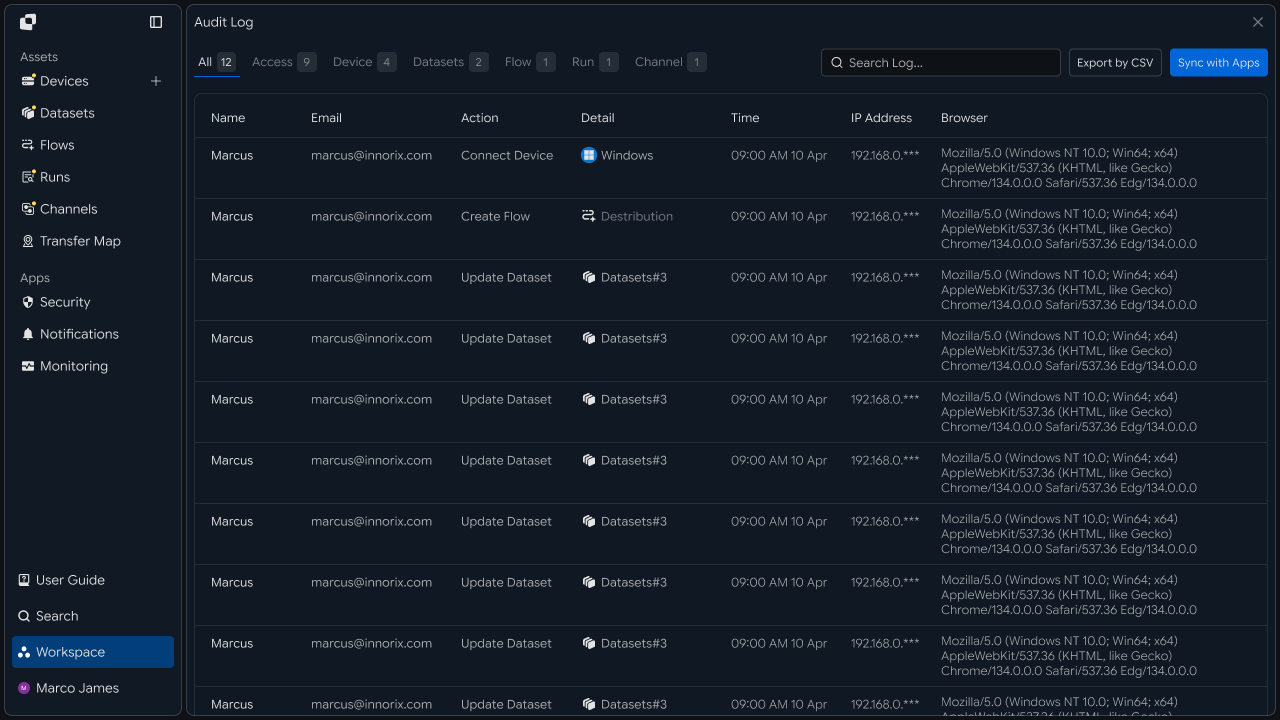Close the Audit Log panel
The height and width of the screenshot is (720, 1280).
pos(1258,22)
